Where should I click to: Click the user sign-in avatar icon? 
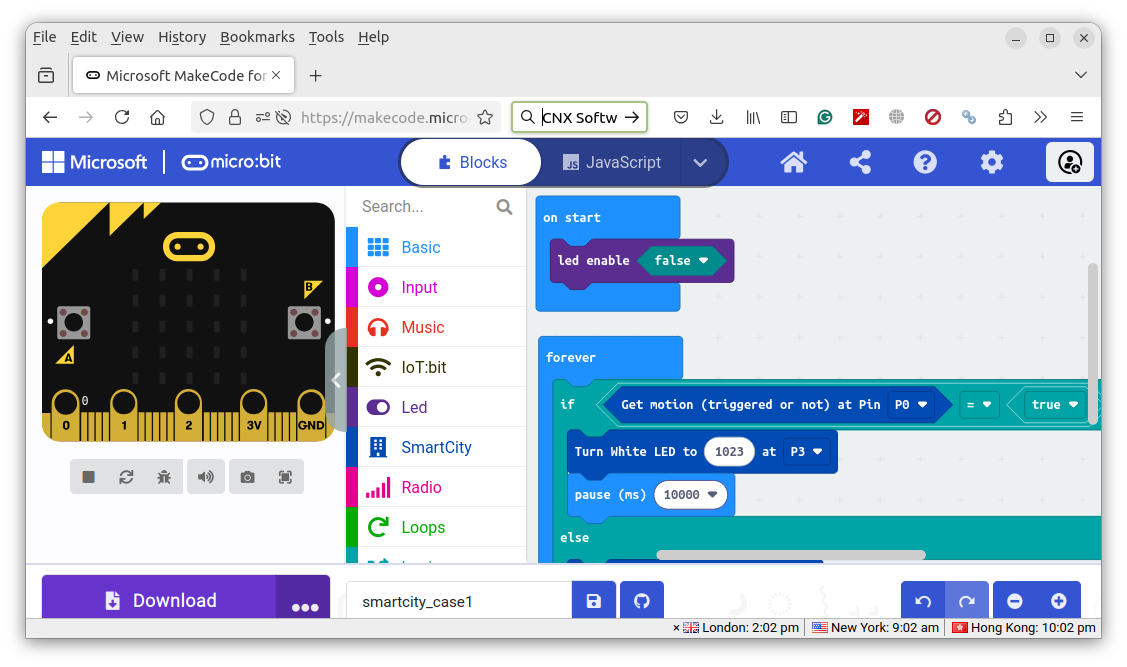point(1070,162)
